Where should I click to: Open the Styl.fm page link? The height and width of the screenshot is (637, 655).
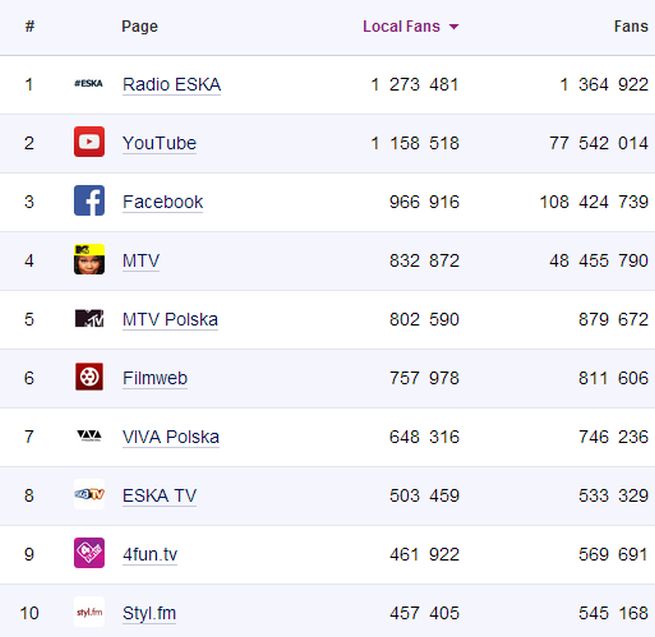(x=149, y=613)
